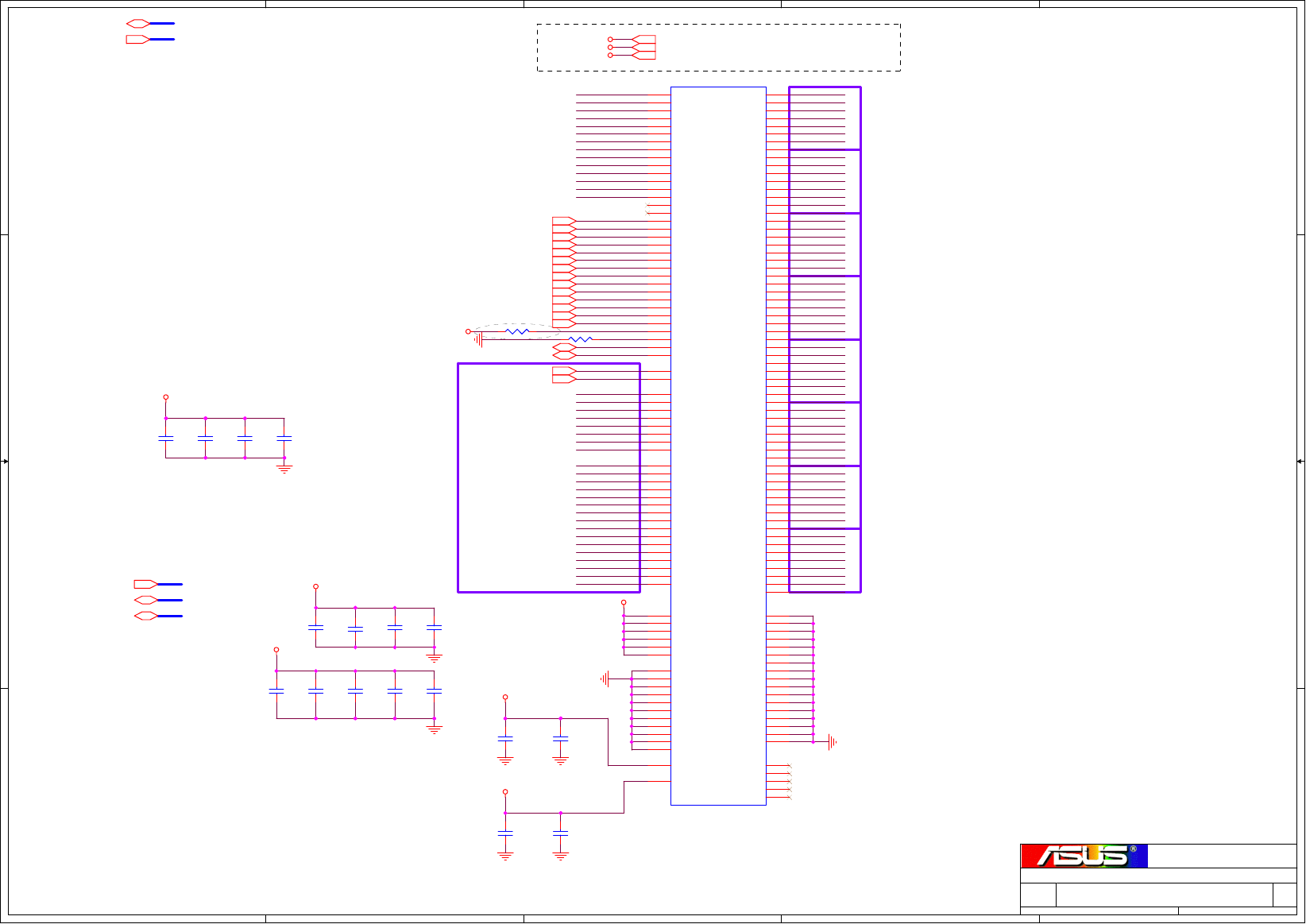Select the pentagon port atop the lower-left port trio

coord(146,584)
